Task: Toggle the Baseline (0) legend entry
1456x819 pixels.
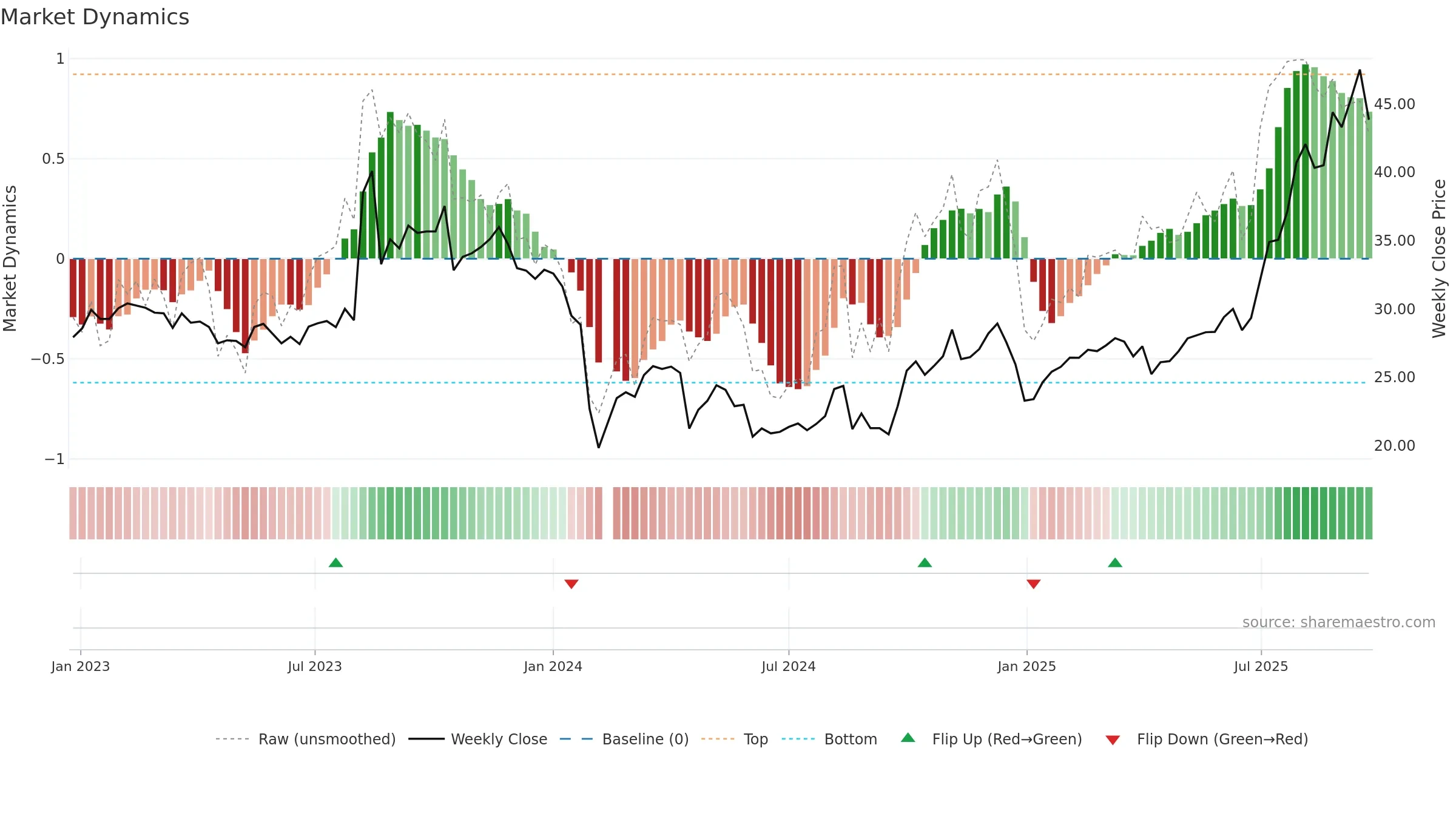Action: [624, 739]
